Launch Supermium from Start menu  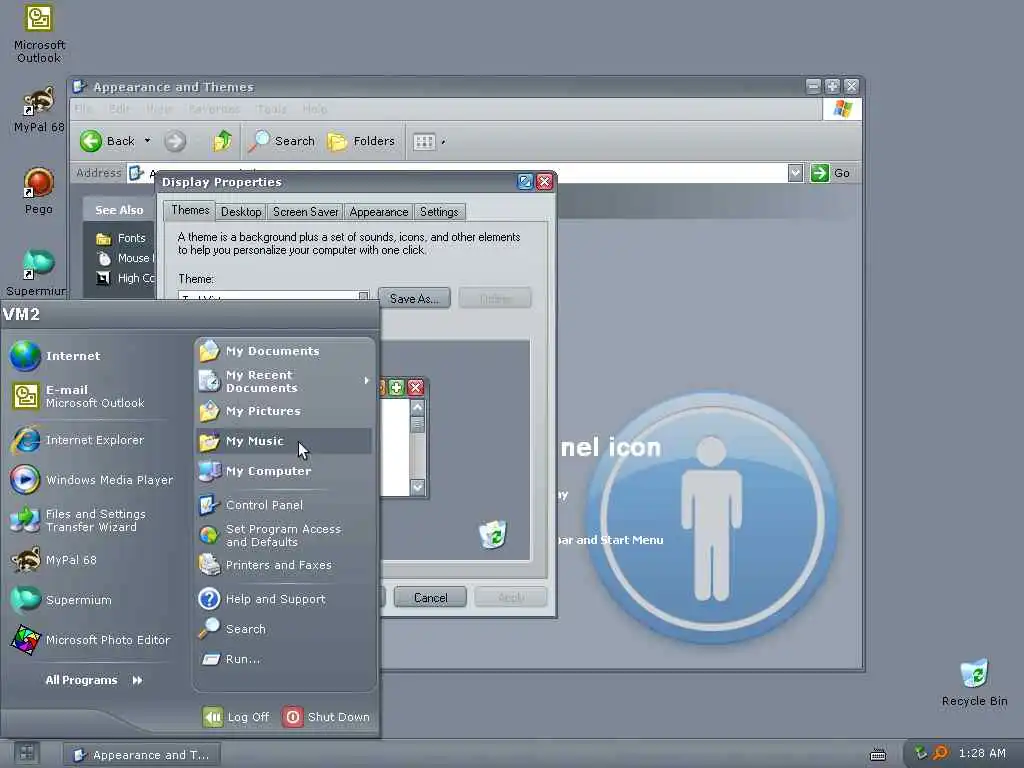61,600
